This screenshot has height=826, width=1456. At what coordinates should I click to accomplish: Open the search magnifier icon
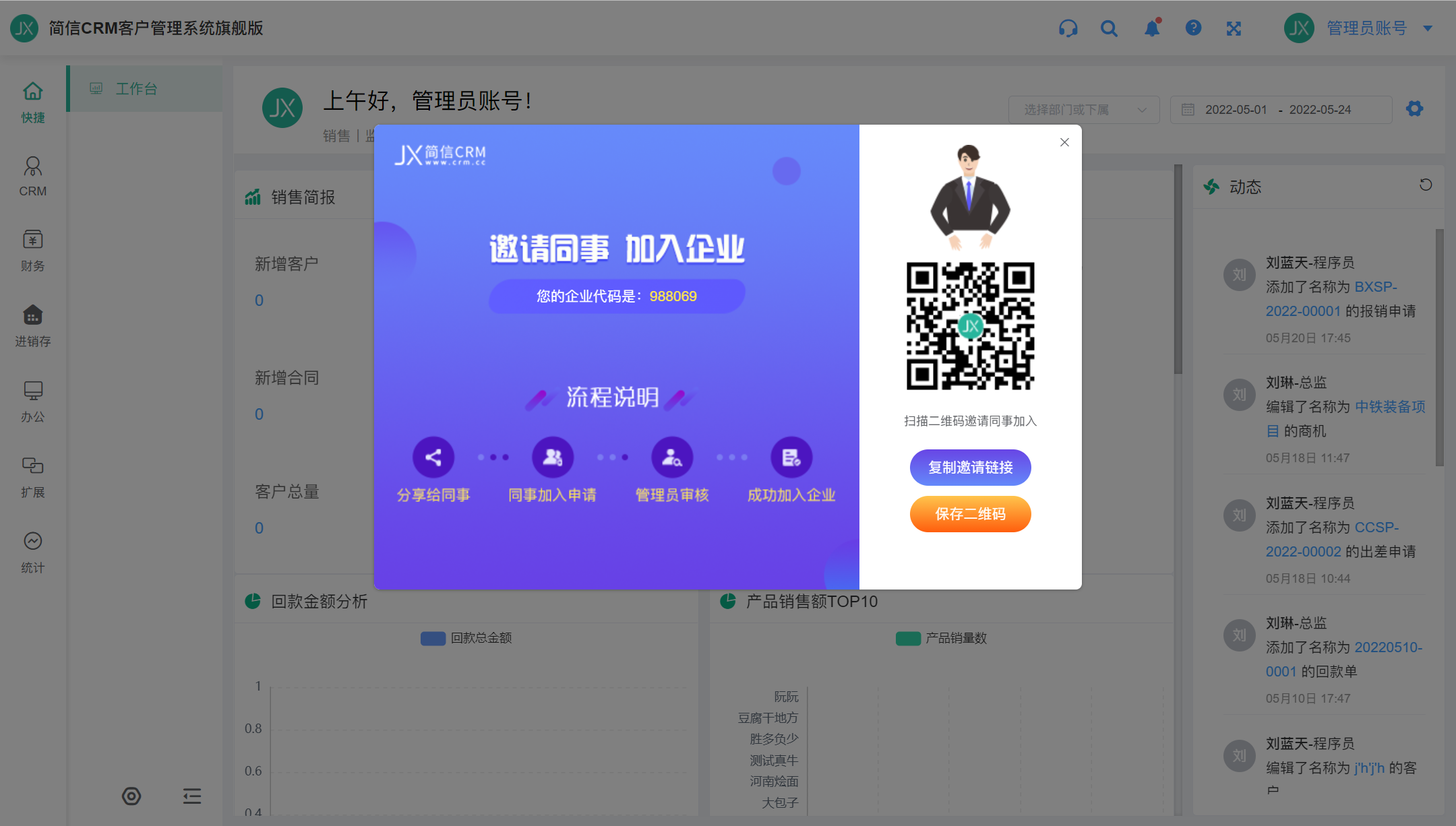[1109, 28]
